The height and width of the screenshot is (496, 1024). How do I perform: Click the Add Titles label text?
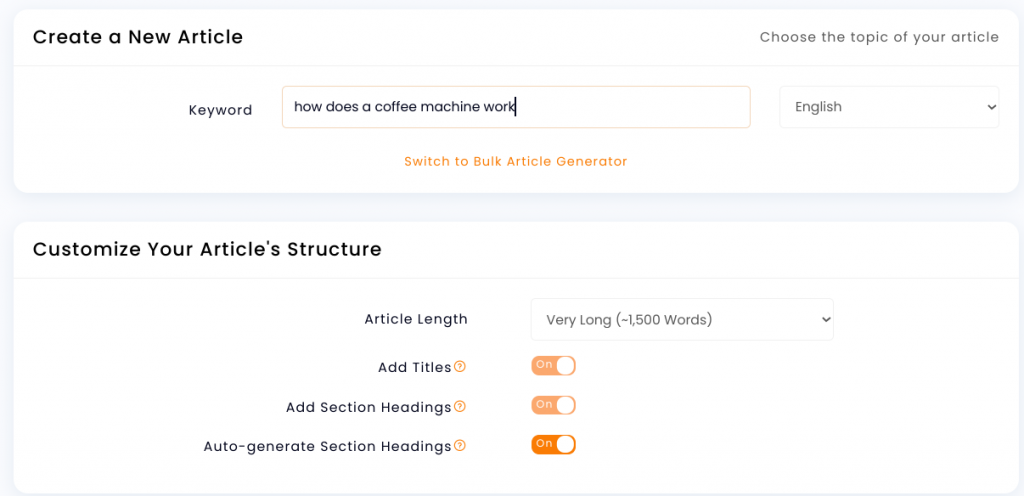(x=415, y=367)
